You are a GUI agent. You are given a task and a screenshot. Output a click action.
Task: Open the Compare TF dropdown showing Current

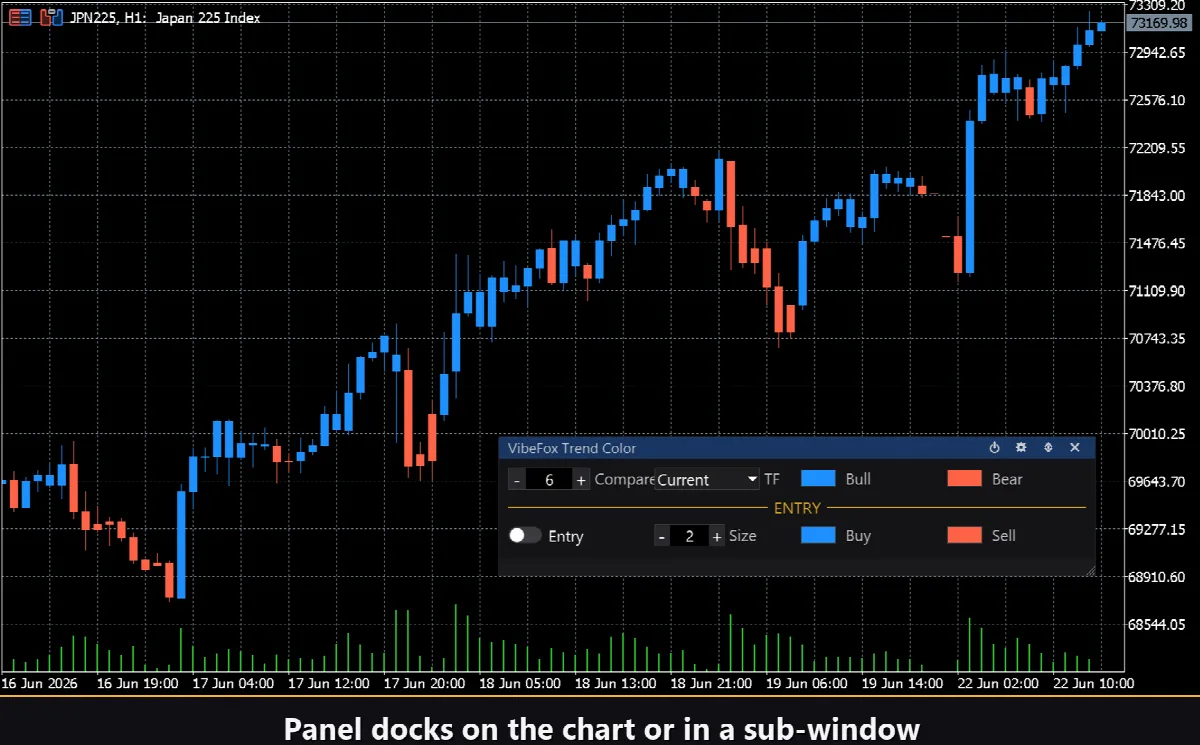point(707,480)
